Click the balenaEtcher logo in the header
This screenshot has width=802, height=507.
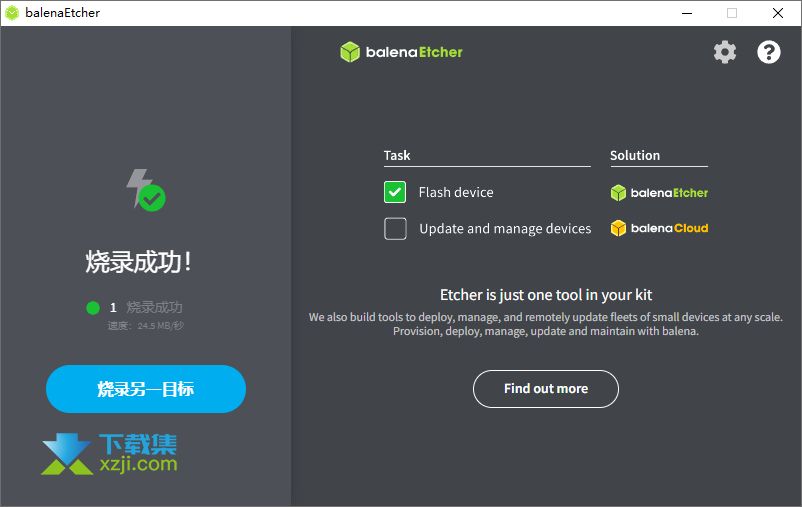coord(402,52)
